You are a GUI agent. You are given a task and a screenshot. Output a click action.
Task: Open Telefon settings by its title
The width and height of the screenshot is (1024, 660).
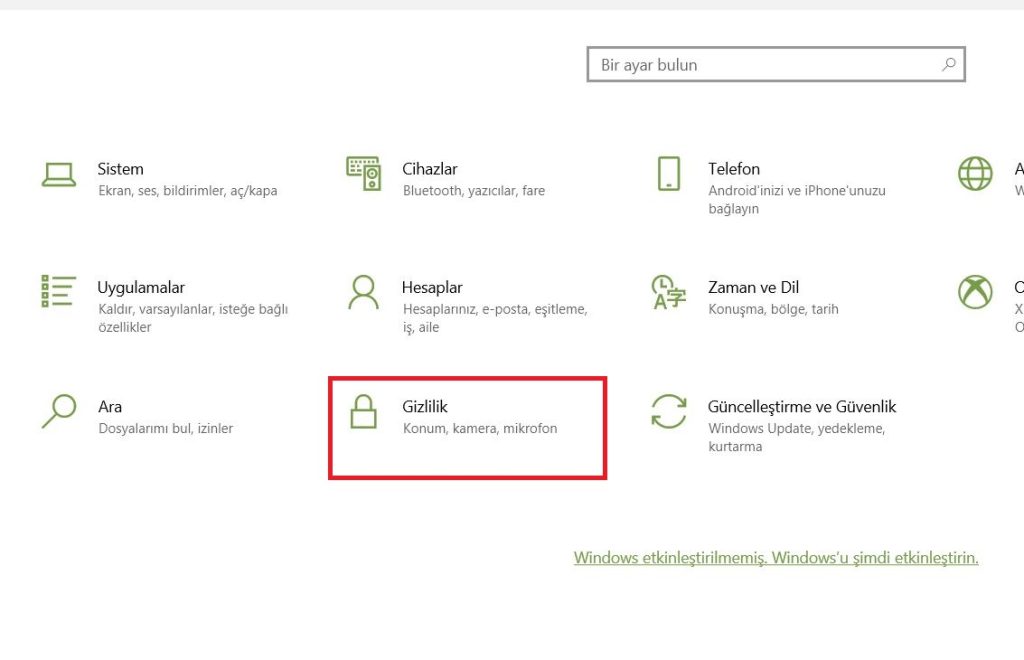coord(734,169)
